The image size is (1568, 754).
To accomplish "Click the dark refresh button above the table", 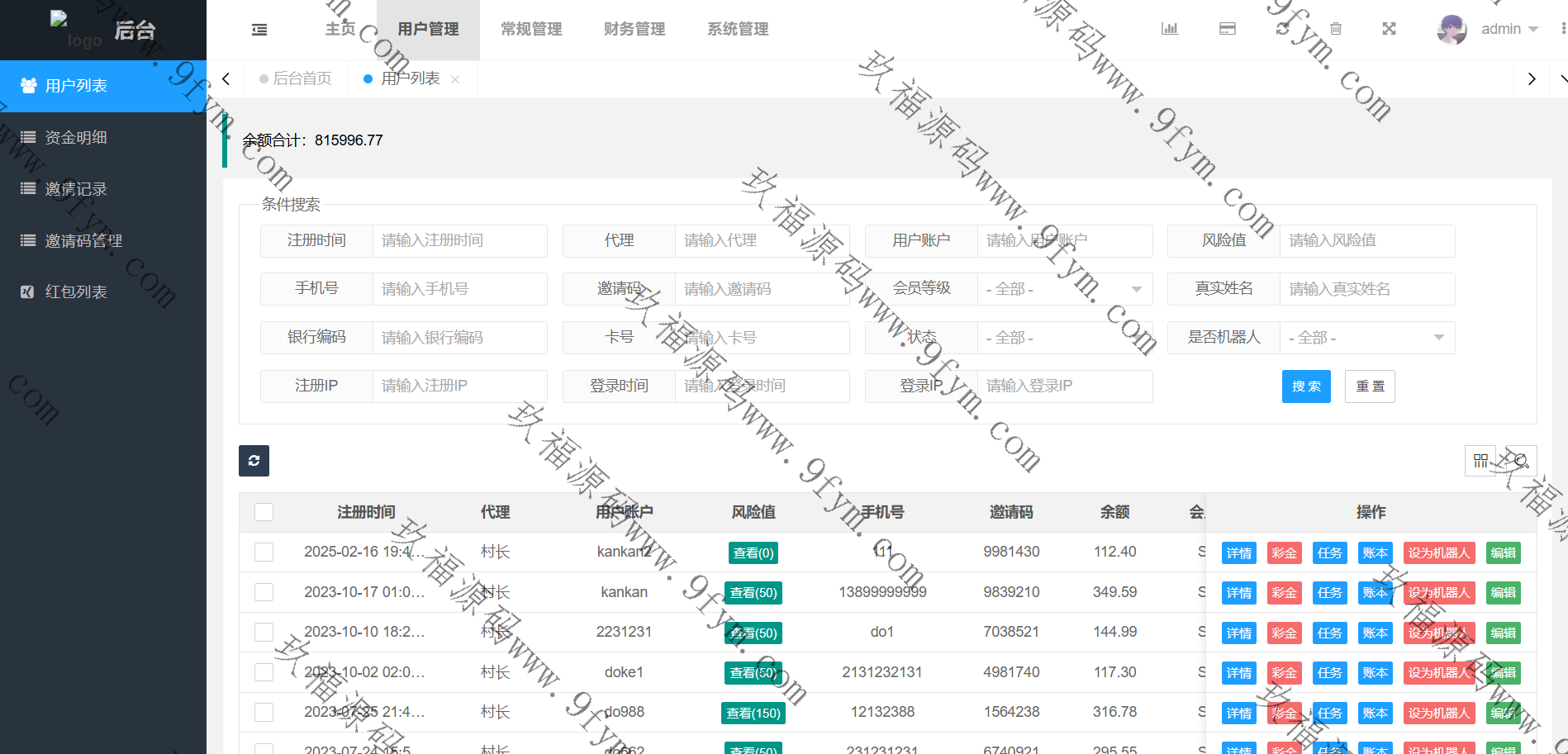I will point(254,461).
